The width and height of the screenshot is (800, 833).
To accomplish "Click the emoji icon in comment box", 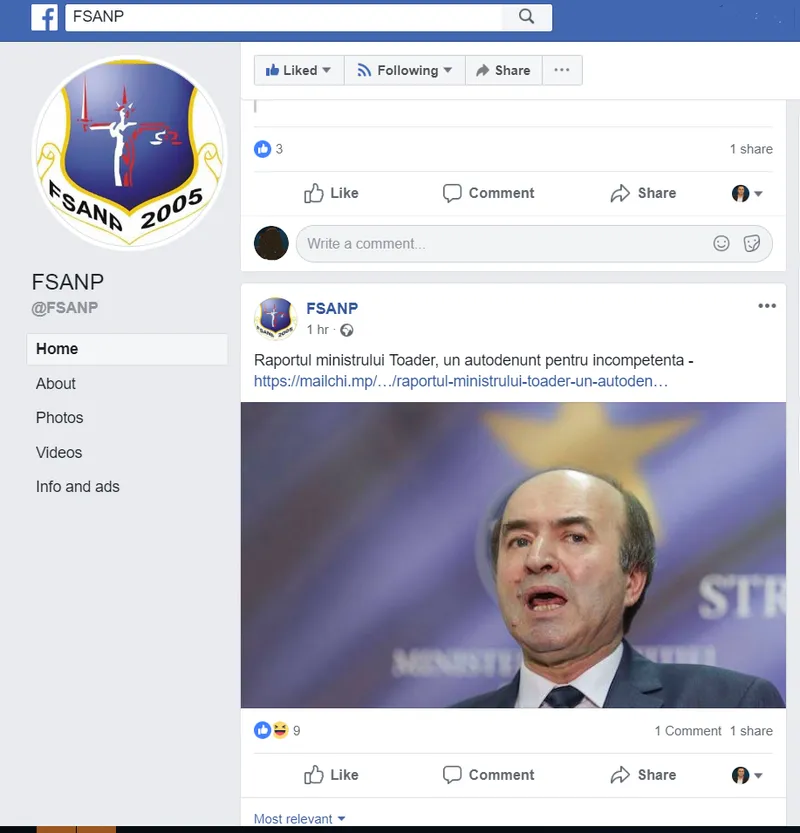I will tap(721, 244).
